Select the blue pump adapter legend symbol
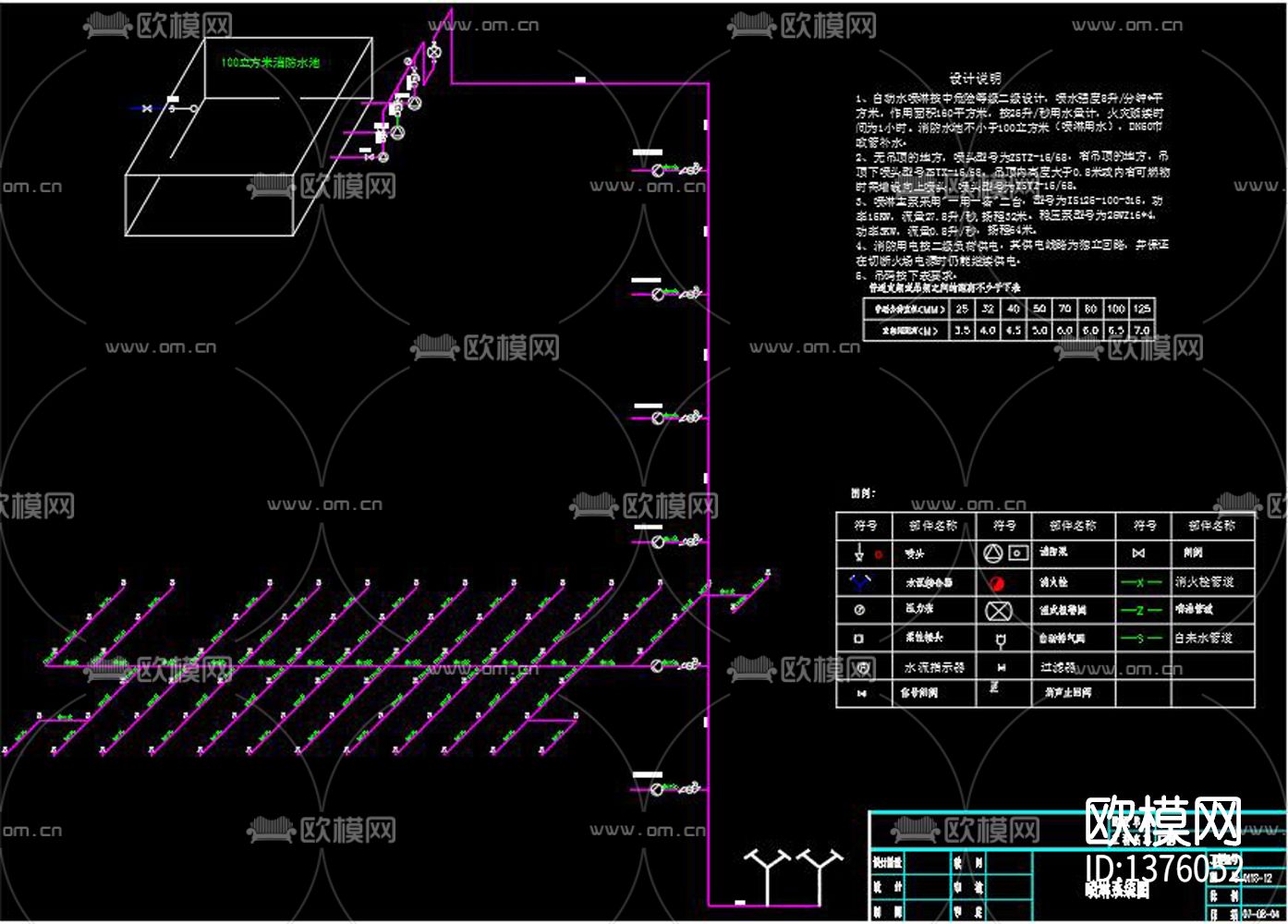The image size is (1288, 924). tap(860, 582)
